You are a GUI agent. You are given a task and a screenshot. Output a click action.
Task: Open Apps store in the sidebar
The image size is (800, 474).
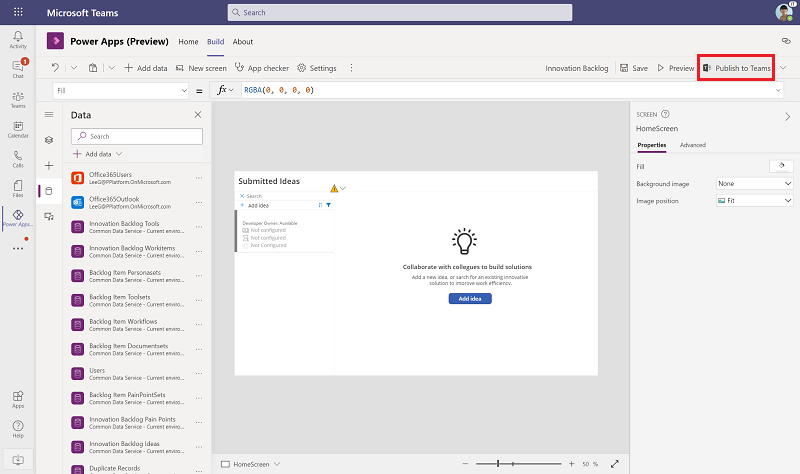pyautogui.click(x=18, y=400)
